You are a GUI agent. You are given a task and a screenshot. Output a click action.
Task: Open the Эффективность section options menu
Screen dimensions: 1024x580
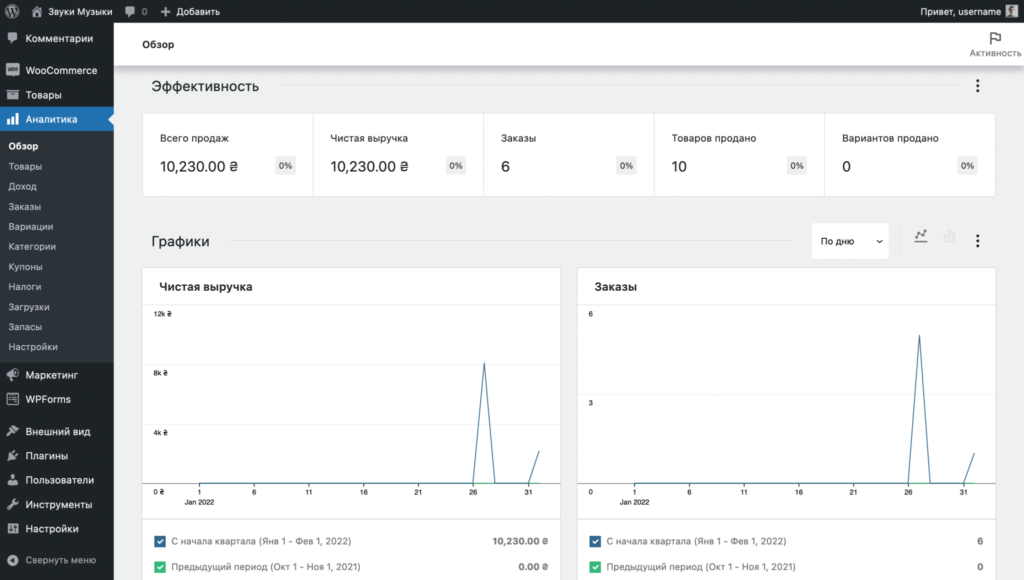978,86
